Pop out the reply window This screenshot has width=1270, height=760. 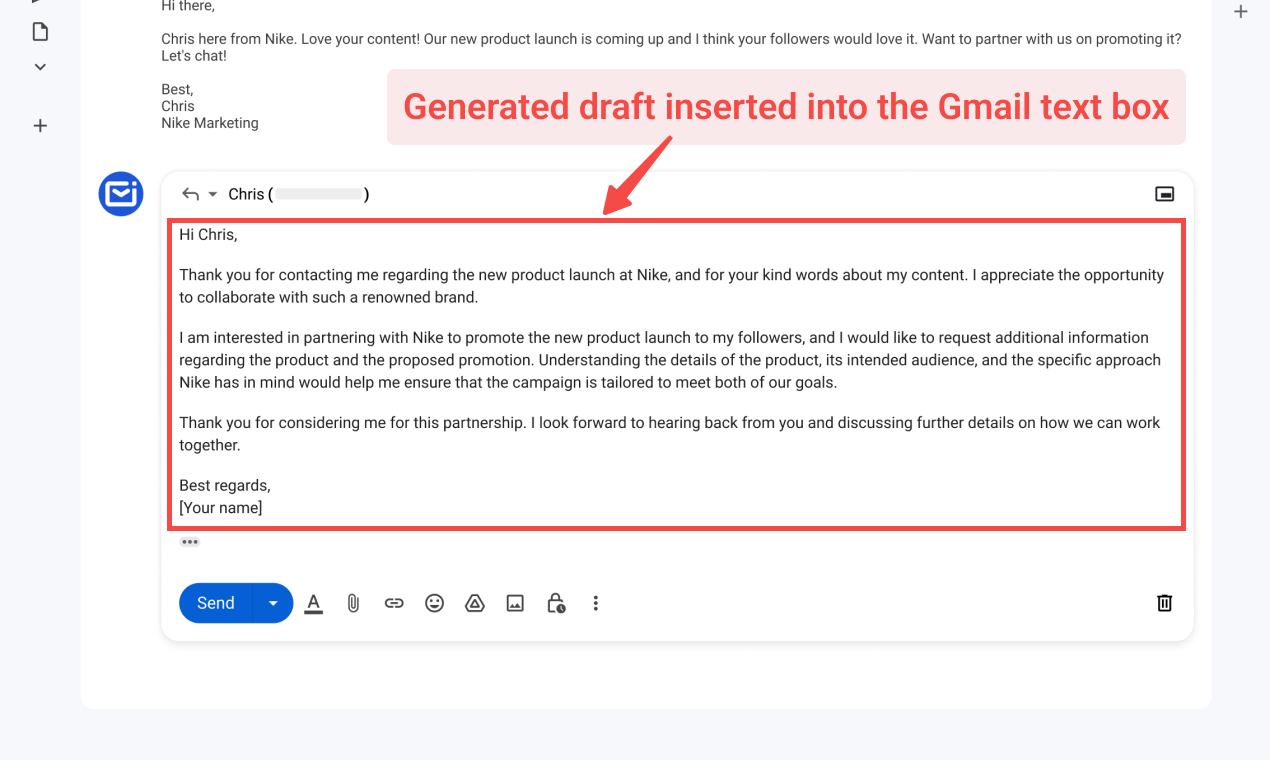pyautogui.click(x=1165, y=194)
